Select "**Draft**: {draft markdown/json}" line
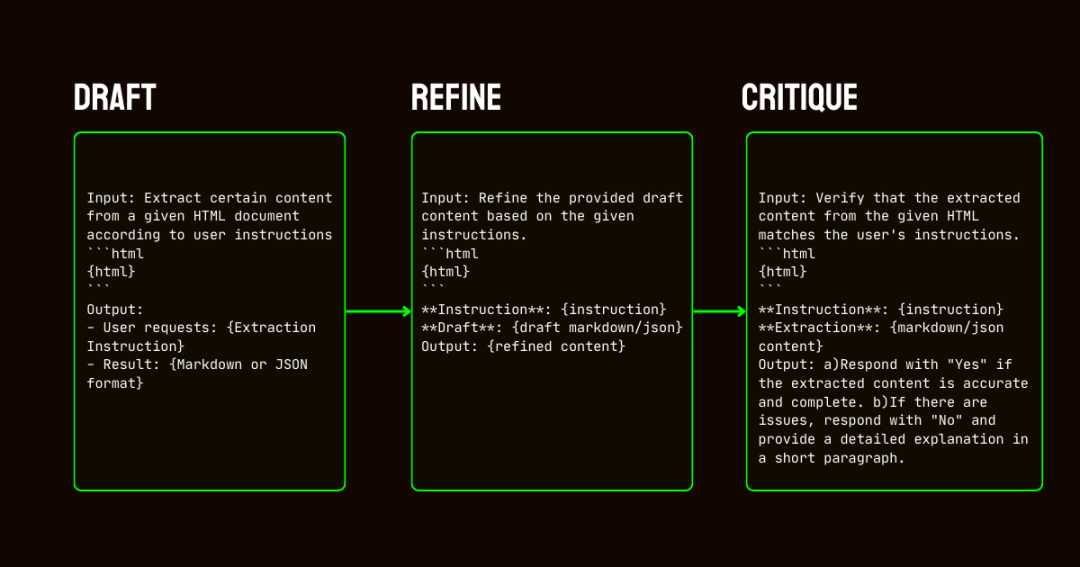This screenshot has width=1080, height=567. [x=552, y=328]
